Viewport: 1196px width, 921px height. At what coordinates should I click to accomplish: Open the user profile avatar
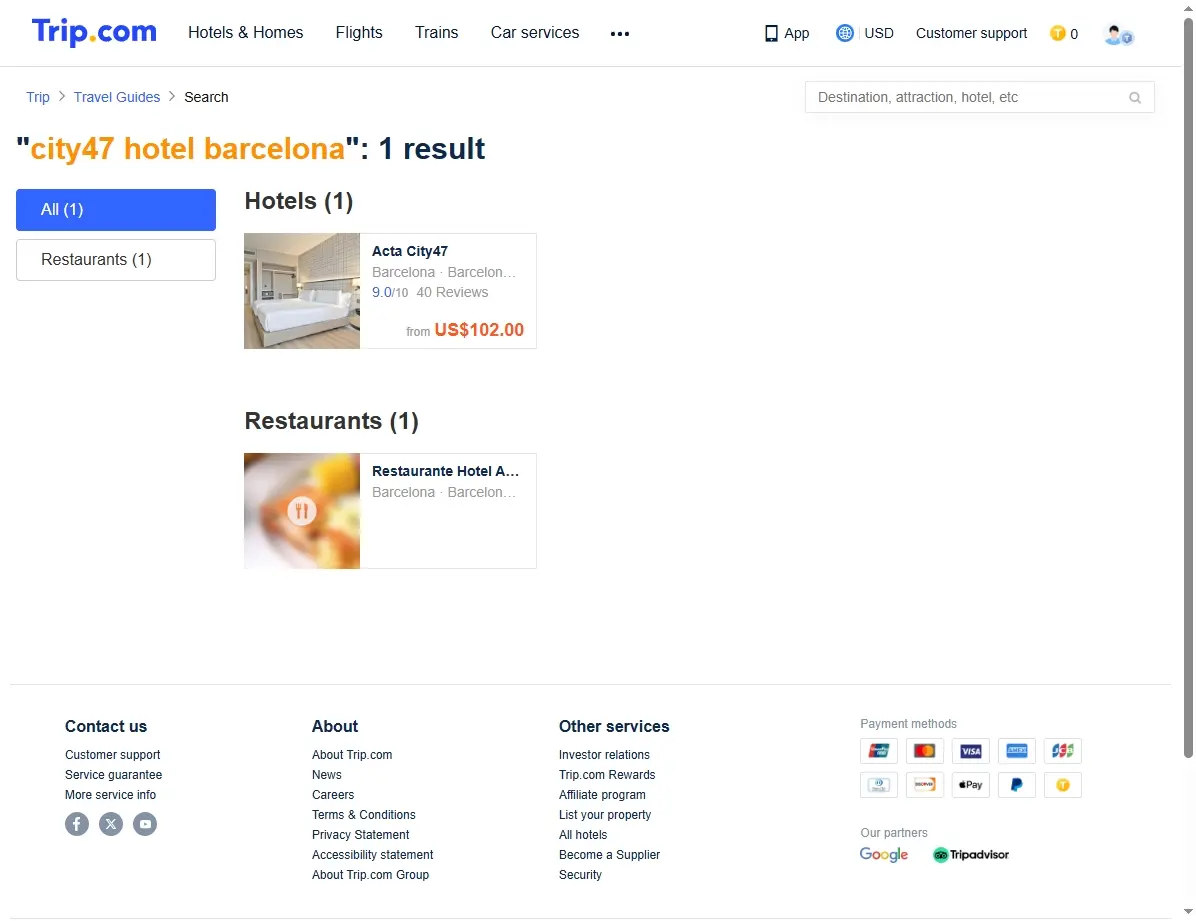(x=1118, y=34)
